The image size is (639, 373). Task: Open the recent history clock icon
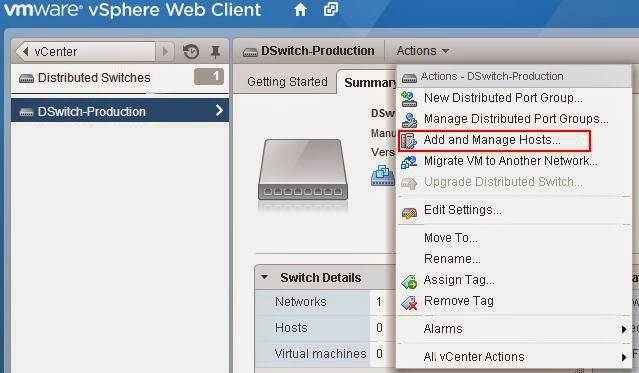[x=191, y=52]
